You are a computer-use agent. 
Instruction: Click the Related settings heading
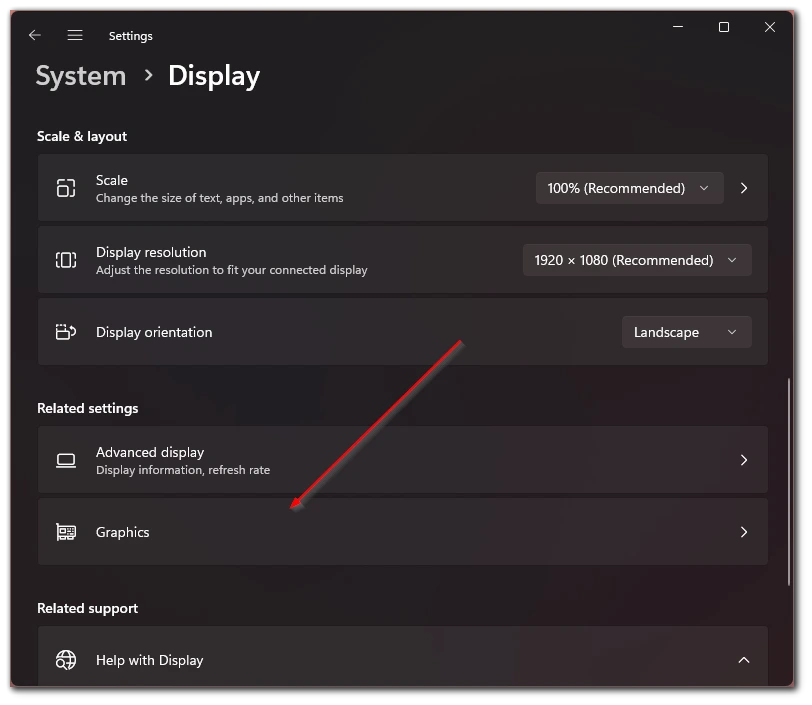tap(88, 408)
